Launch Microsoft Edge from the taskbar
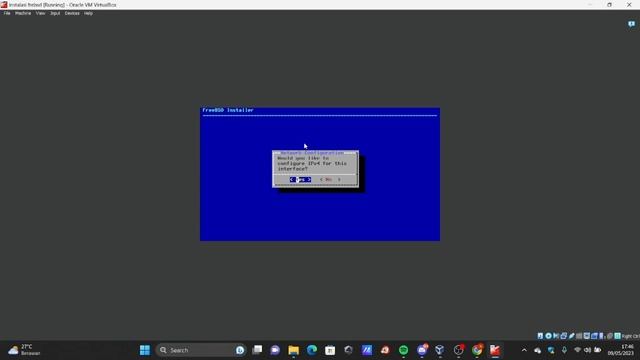The height and width of the screenshot is (360, 640). coord(312,350)
